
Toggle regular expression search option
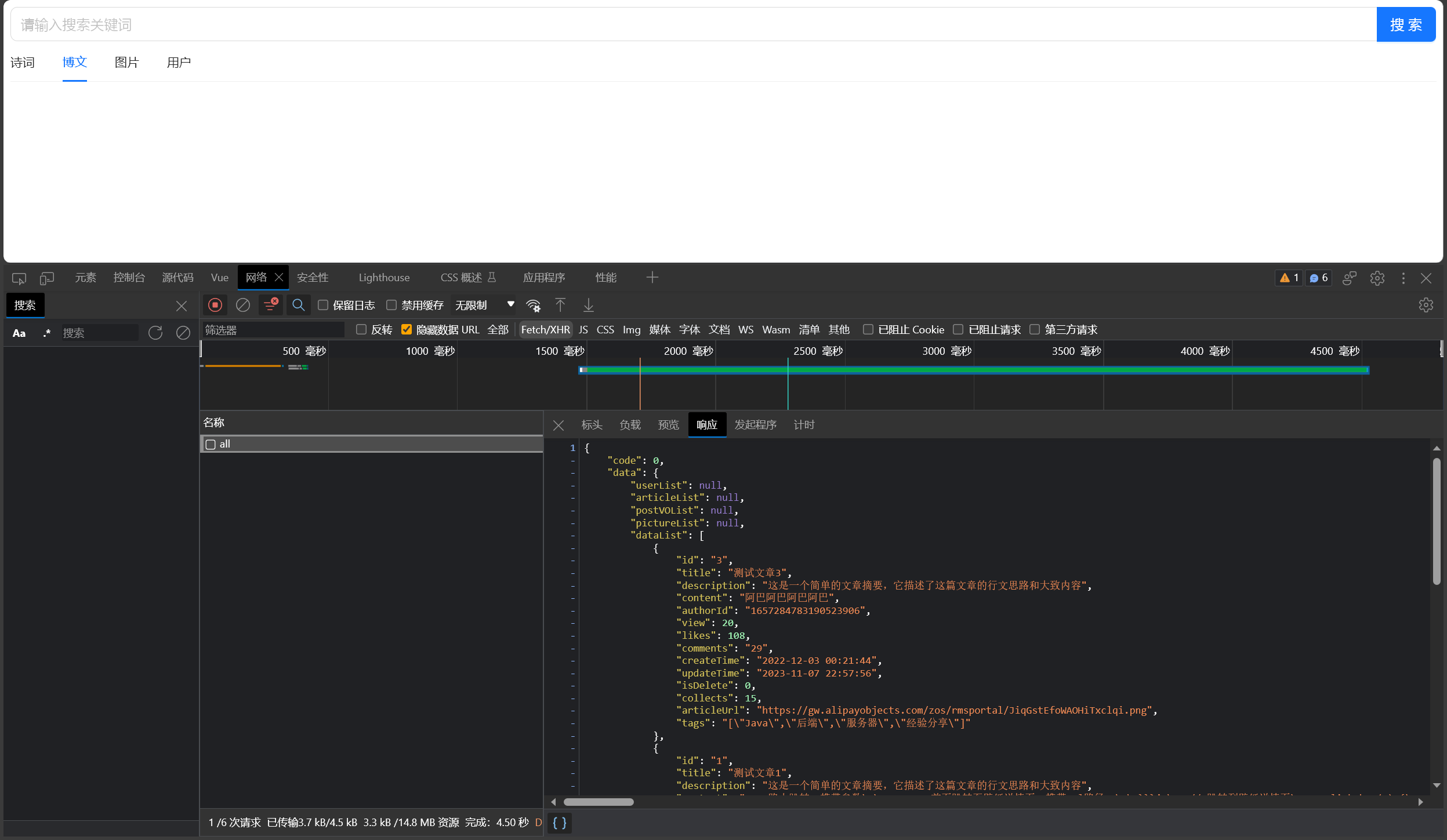[x=47, y=333]
